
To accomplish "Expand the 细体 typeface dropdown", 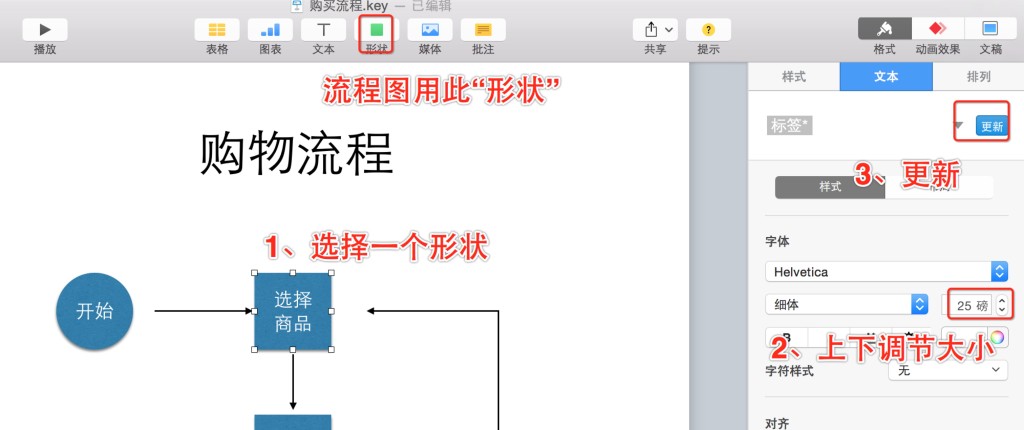I will (846, 304).
